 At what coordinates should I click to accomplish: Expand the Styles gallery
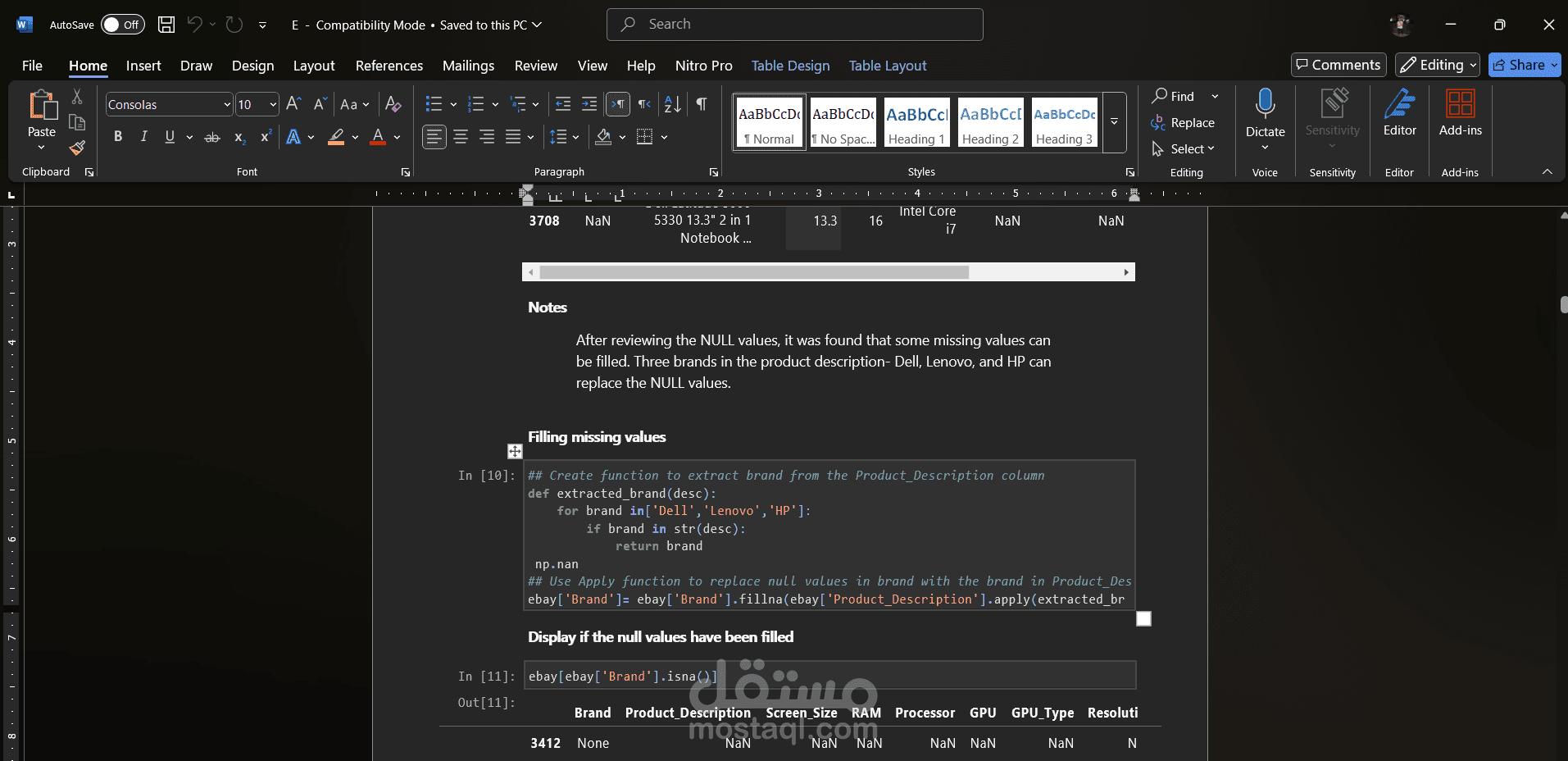pos(1115,121)
